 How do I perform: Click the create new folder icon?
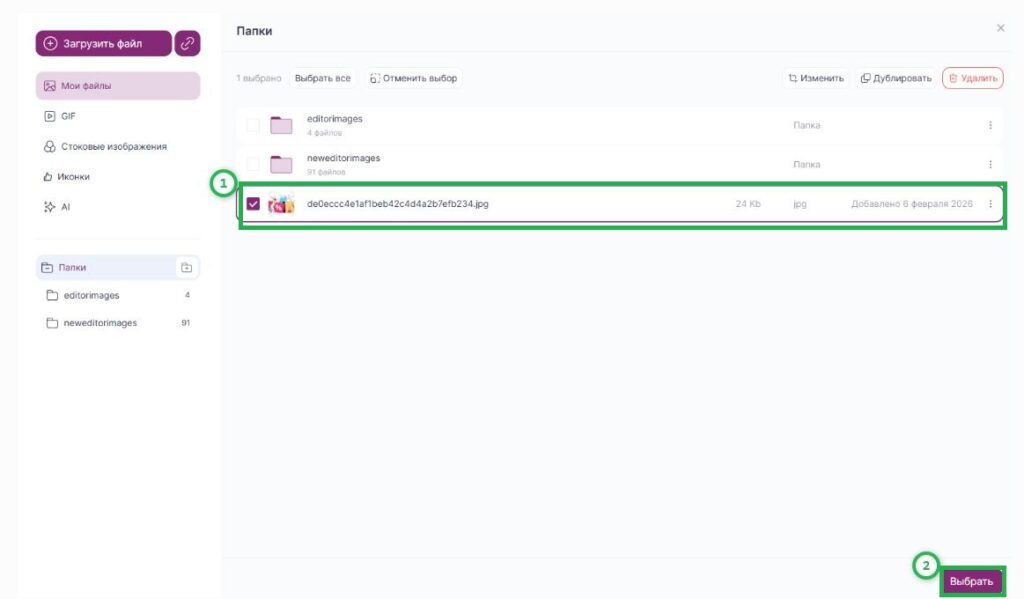coord(186,267)
